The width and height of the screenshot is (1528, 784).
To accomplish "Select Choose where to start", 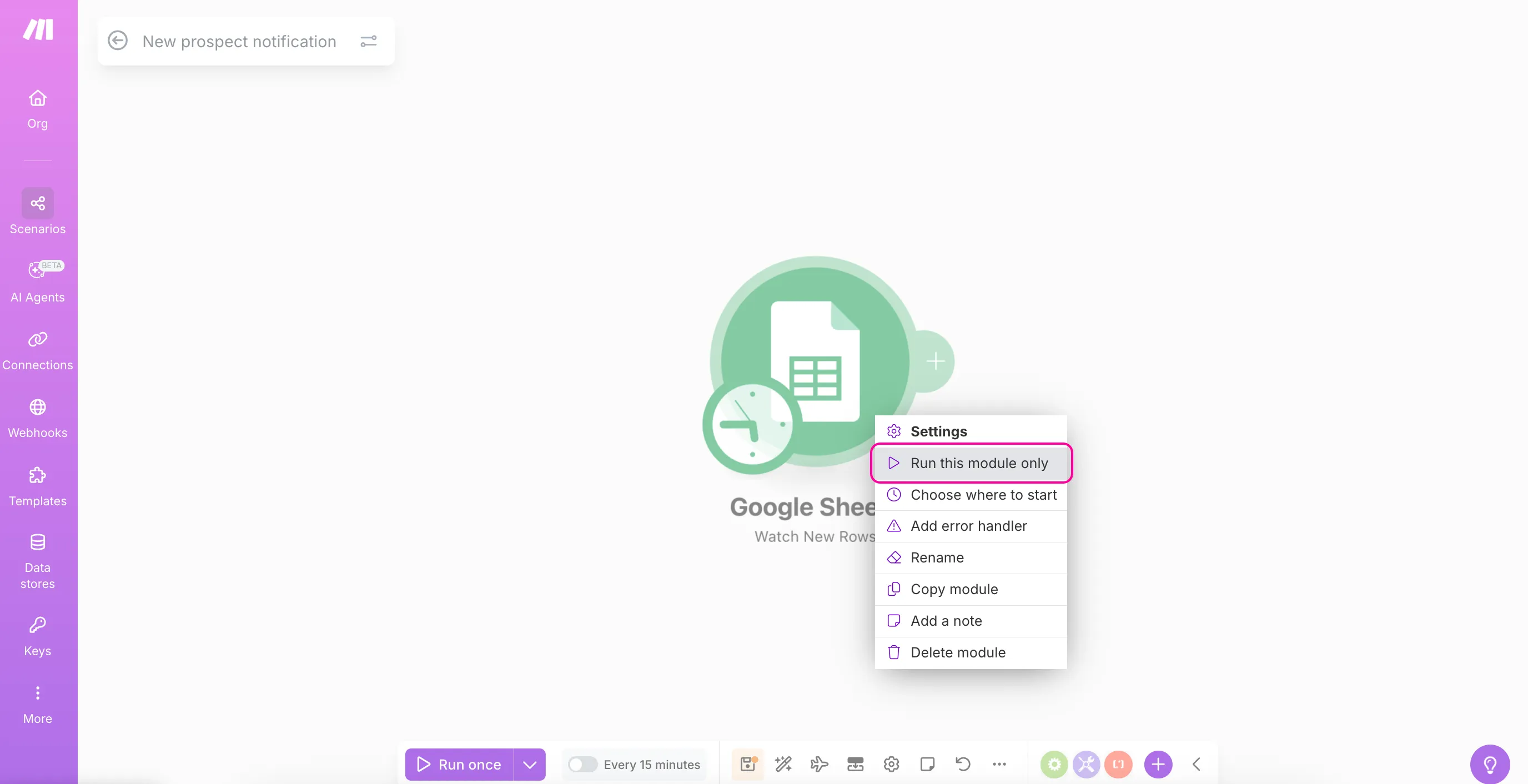I will (x=971, y=494).
